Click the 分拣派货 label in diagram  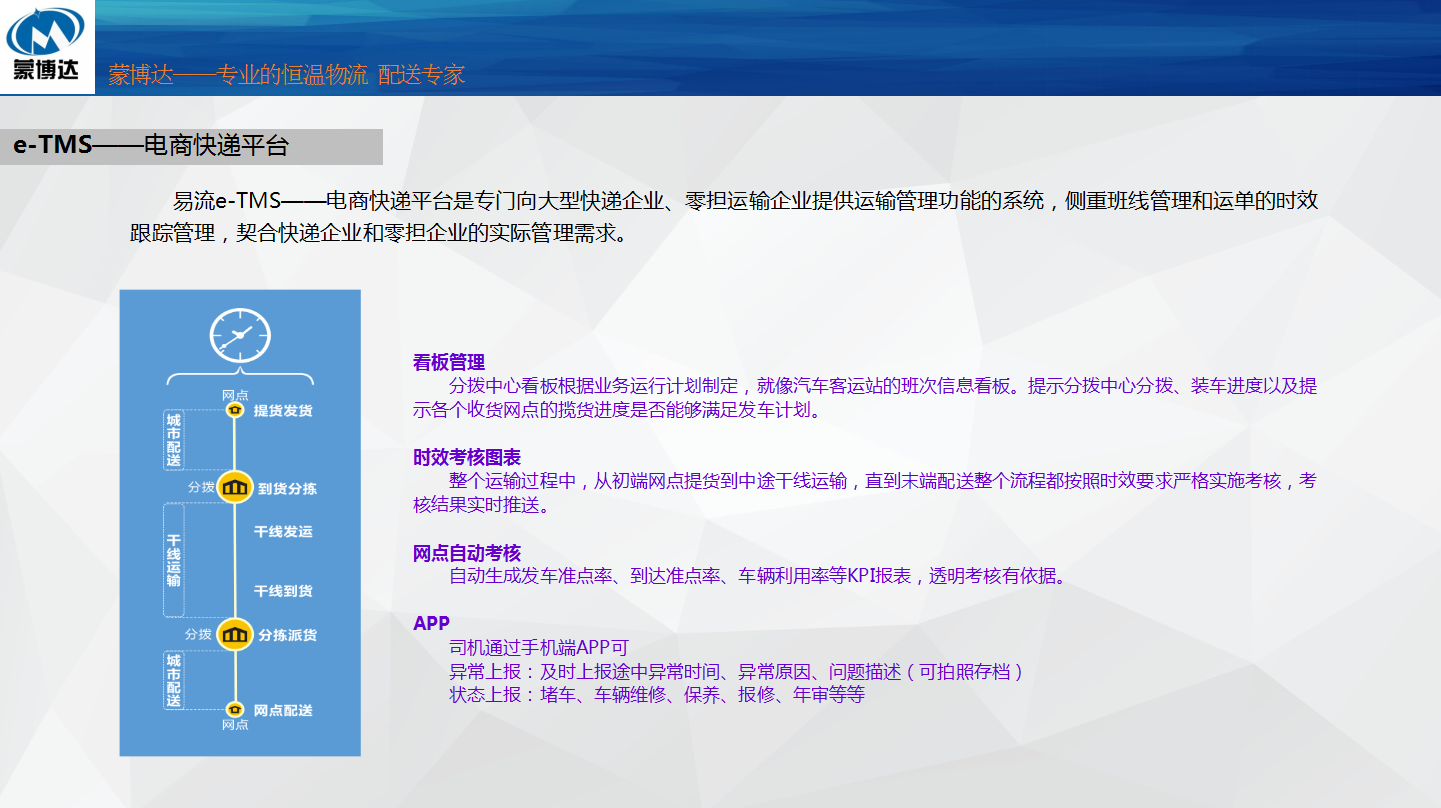click(288, 635)
